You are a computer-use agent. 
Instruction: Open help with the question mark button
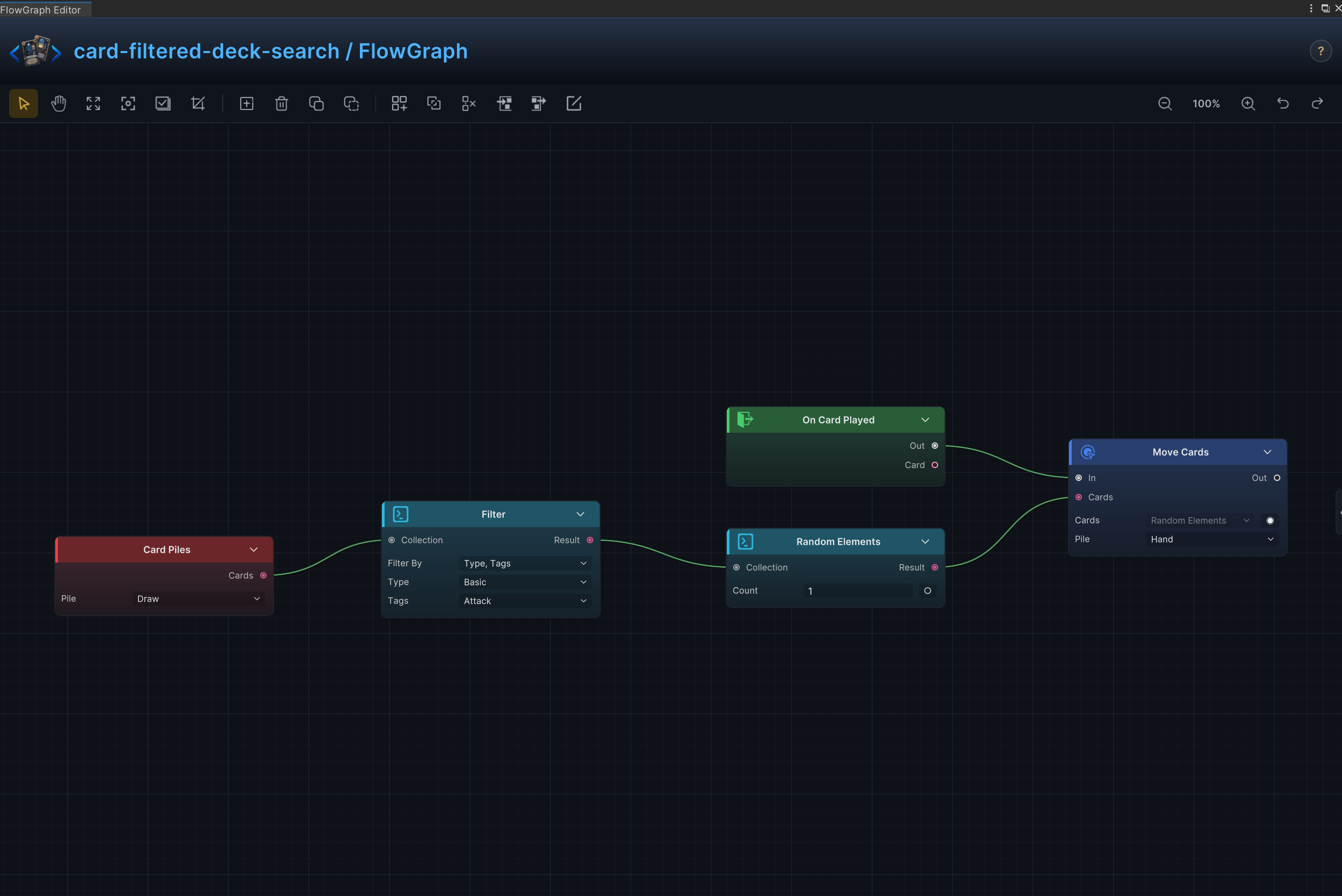1321,51
